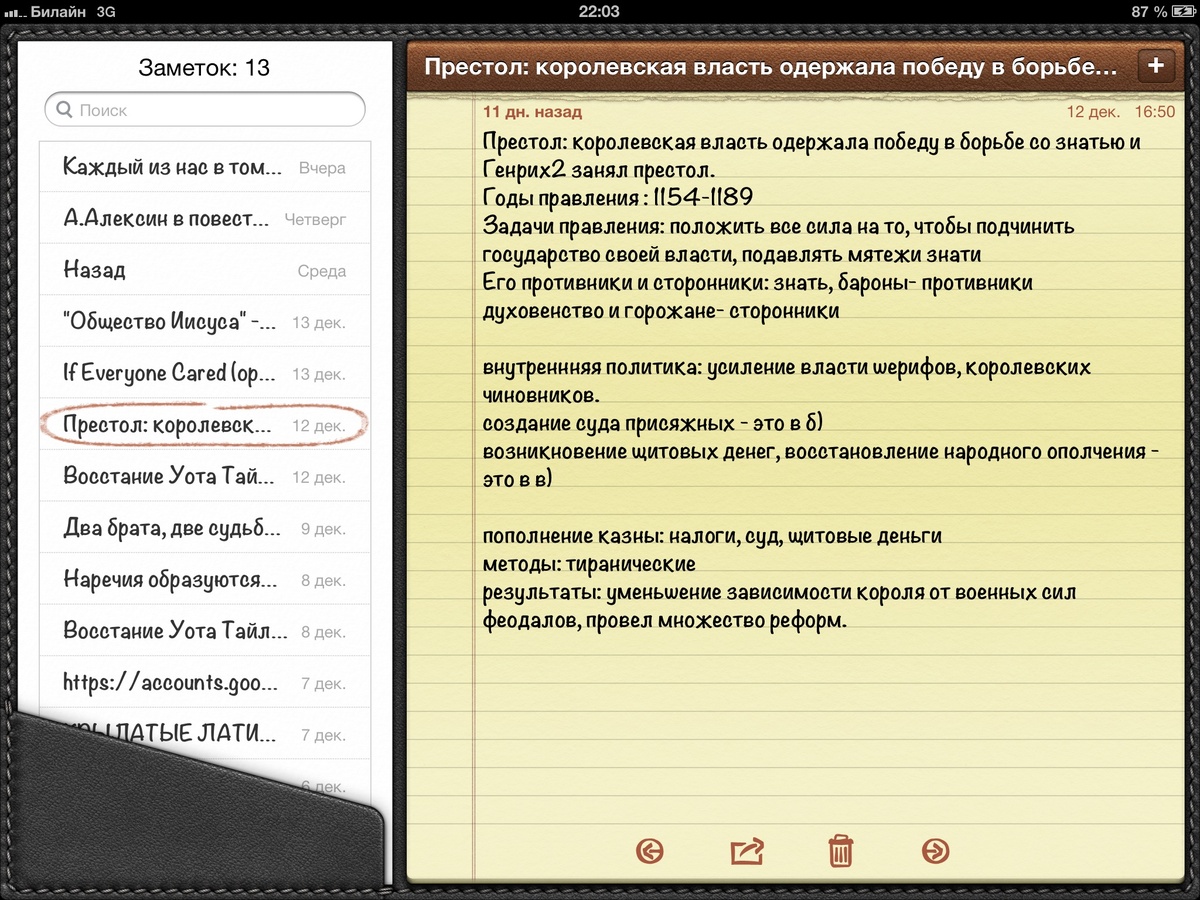Viewport: 1200px width, 900px height.
Task: Open the "Общество Иисуса" note
Action: (x=205, y=322)
